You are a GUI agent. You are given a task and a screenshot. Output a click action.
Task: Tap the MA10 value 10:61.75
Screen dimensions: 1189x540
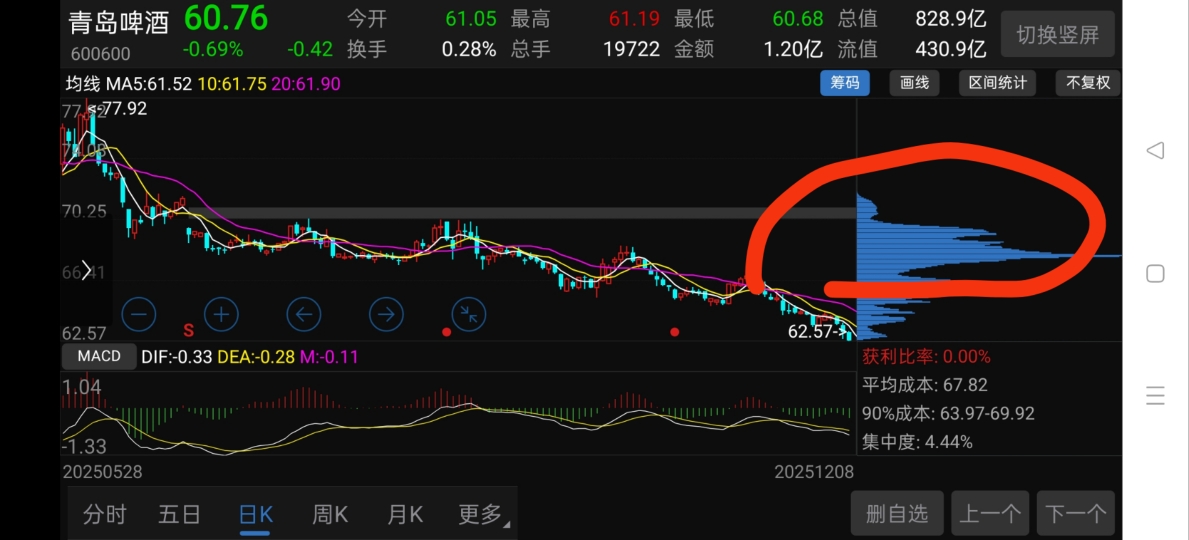233,83
